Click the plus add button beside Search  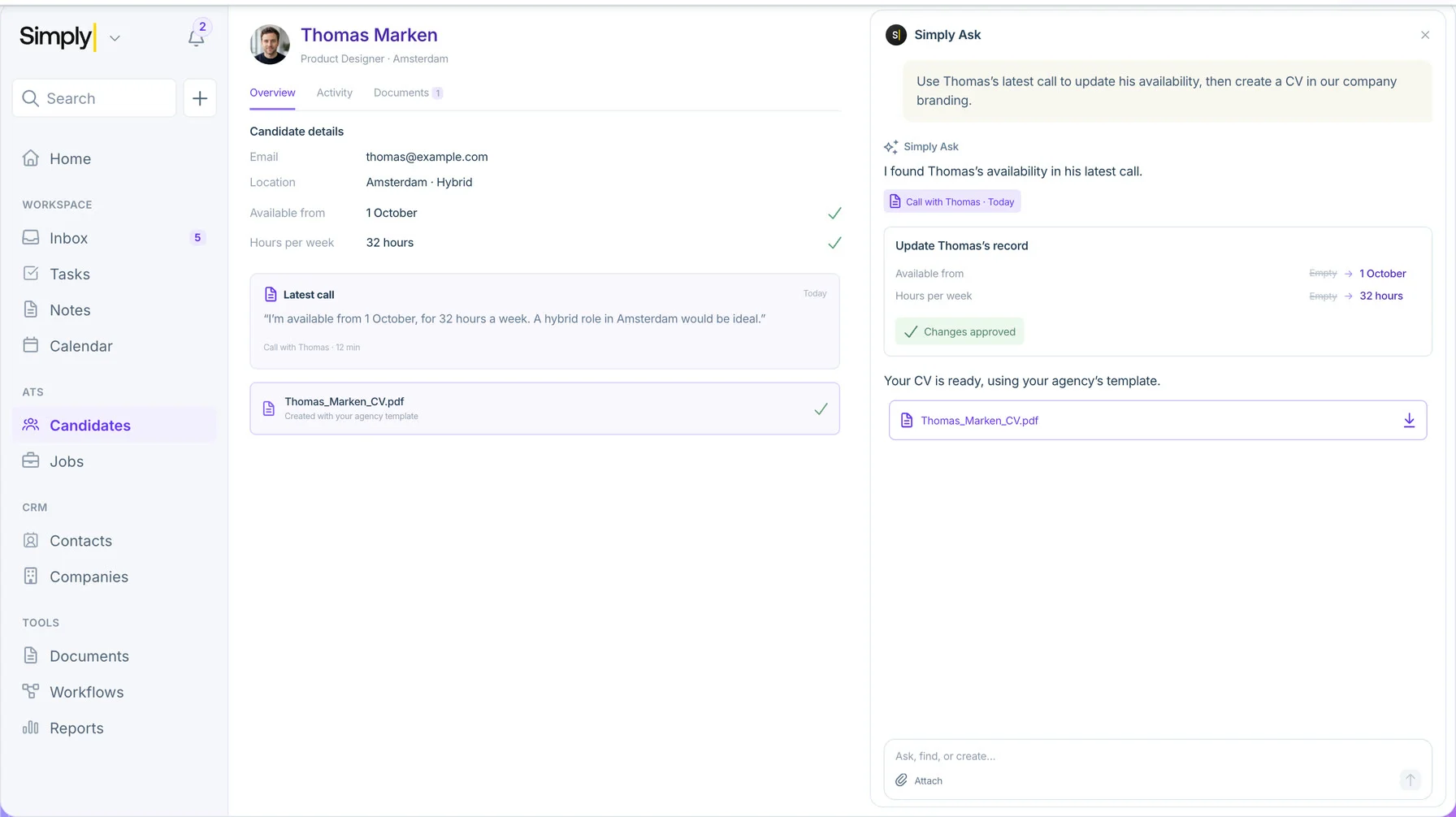click(x=200, y=98)
